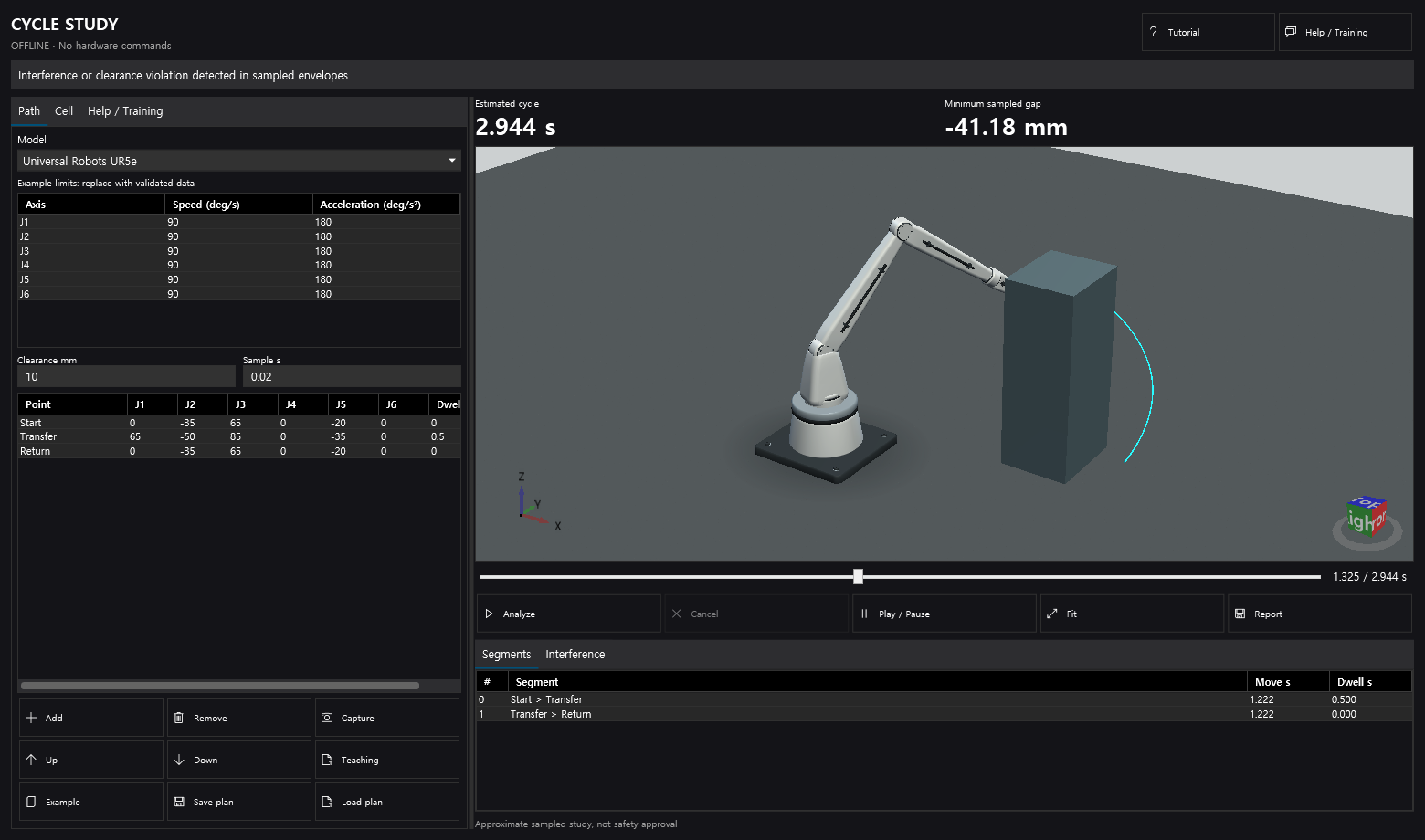Click the Segment column header
1425x840 pixels.
pos(877,682)
